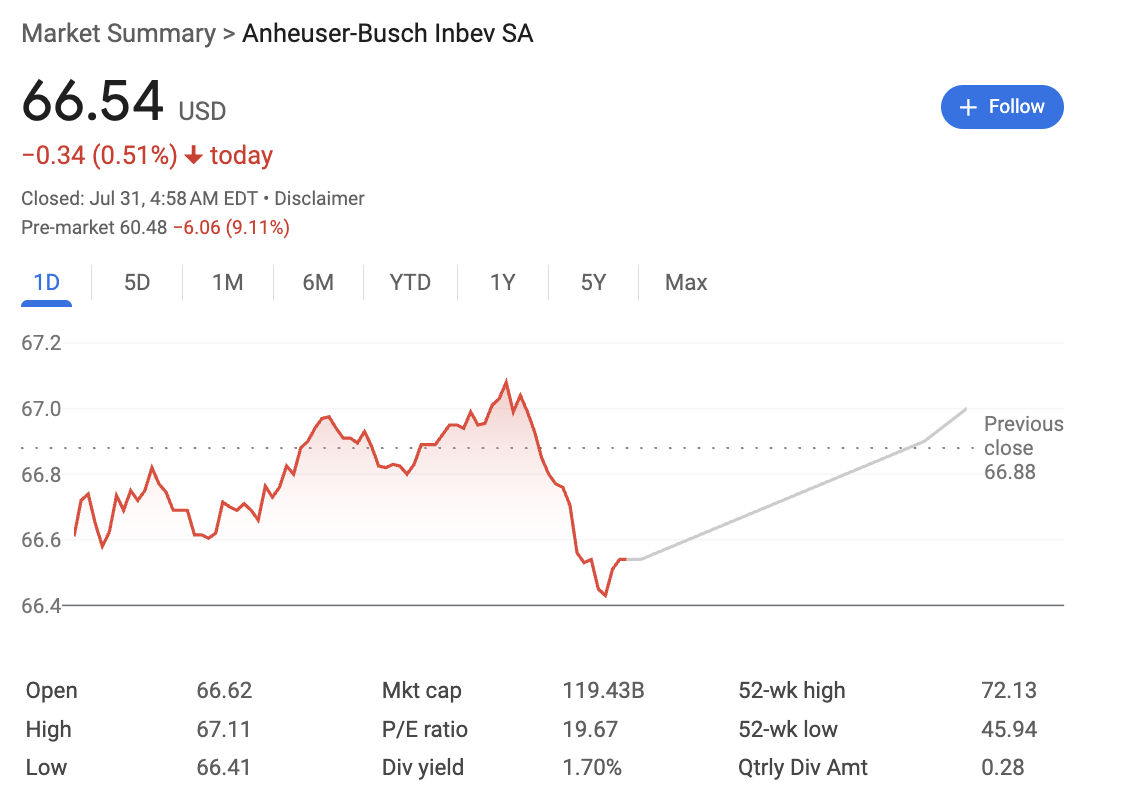The image size is (1123, 797).
Task: Show the 1Y price chart
Action: 502,283
